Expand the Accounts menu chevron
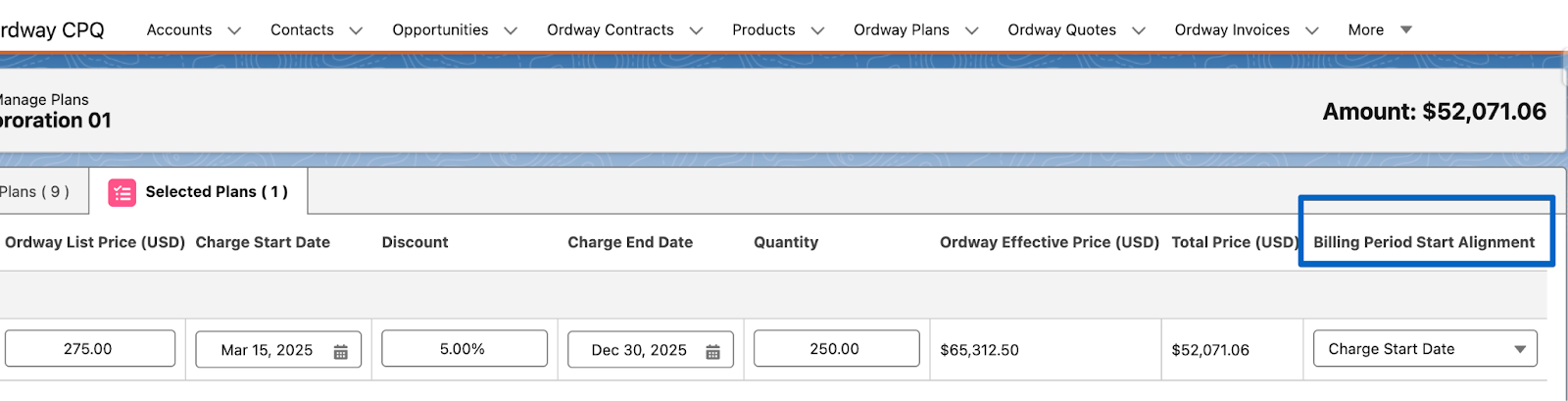Image resolution: width=1568 pixels, height=401 pixels. 234,30
